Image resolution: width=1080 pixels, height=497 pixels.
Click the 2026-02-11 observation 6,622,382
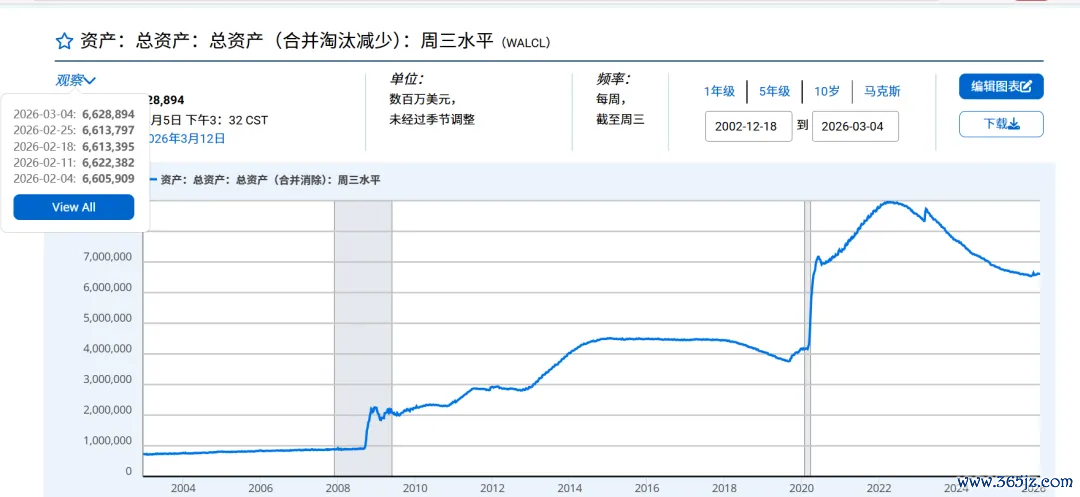click(108, 162)
